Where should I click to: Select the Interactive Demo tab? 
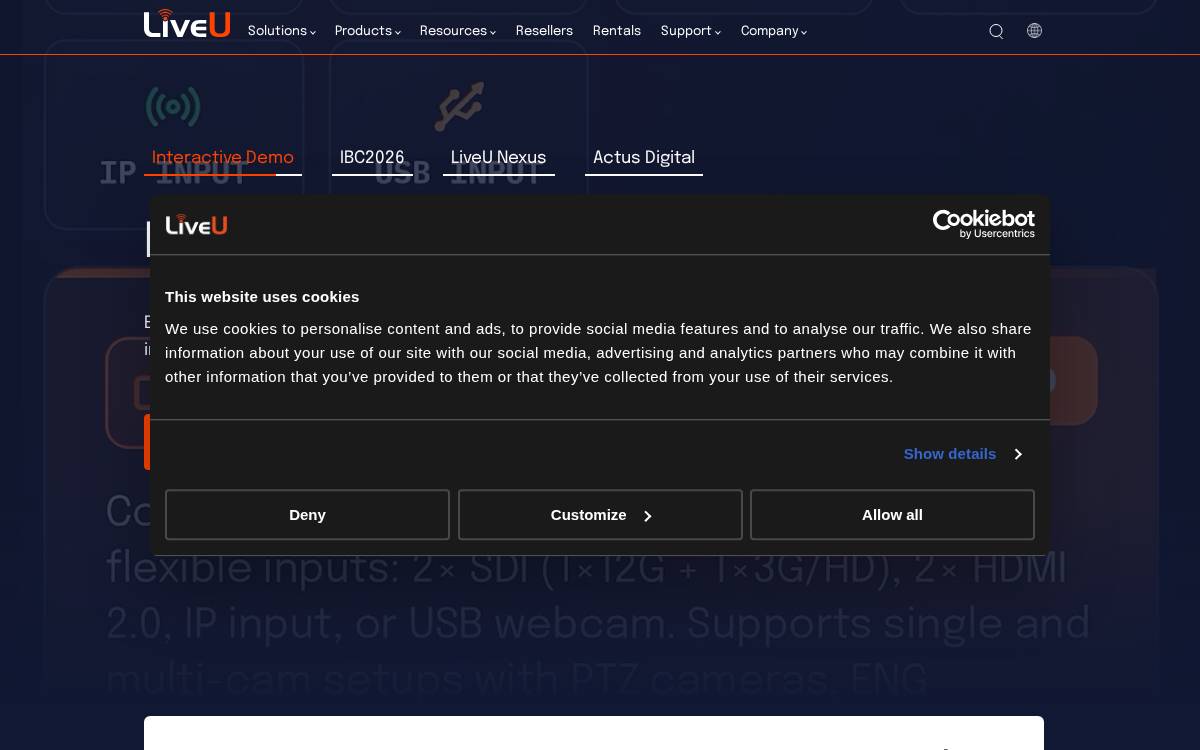click(223, 158)
